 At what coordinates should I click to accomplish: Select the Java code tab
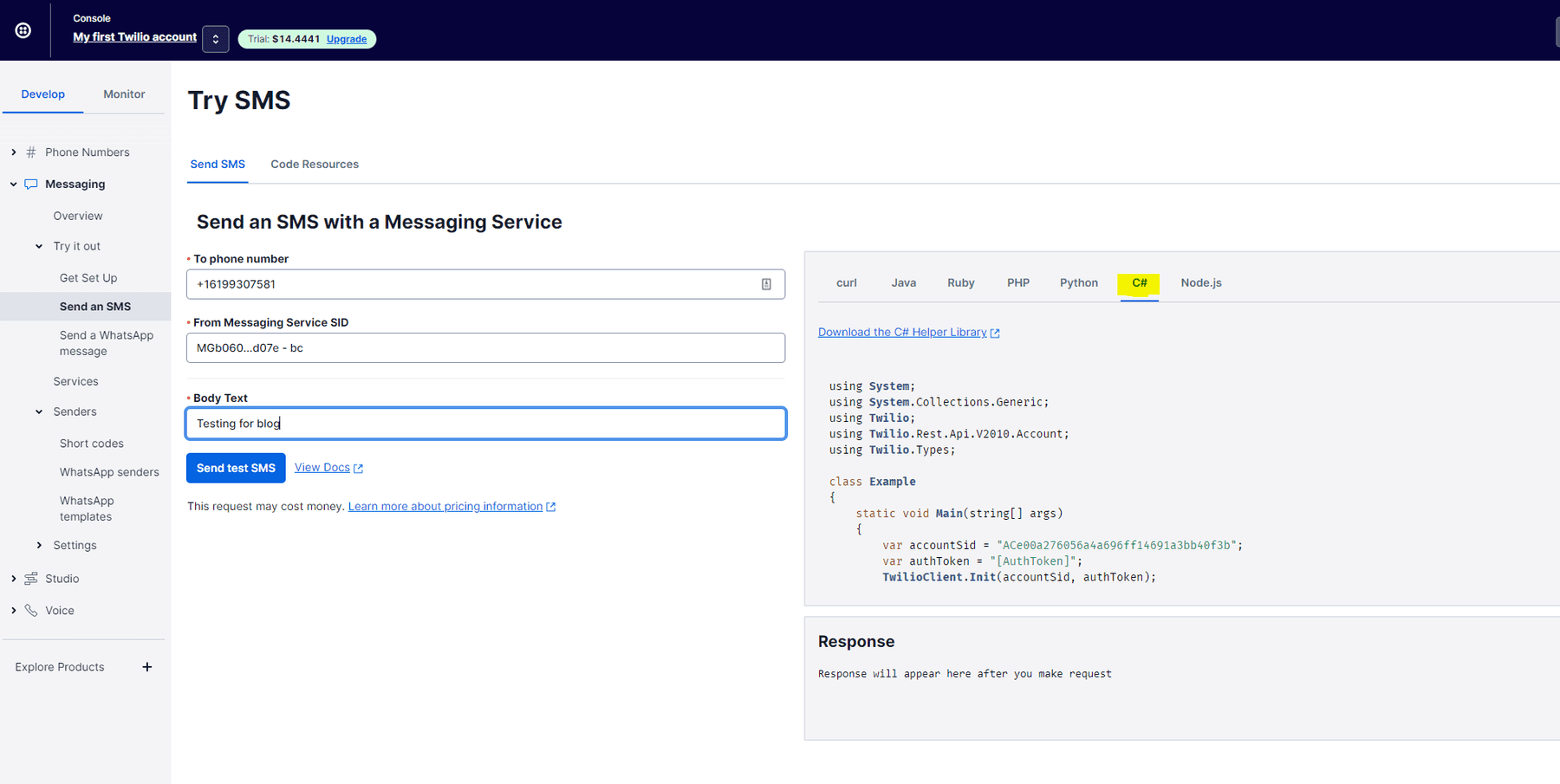click(904, 283)
